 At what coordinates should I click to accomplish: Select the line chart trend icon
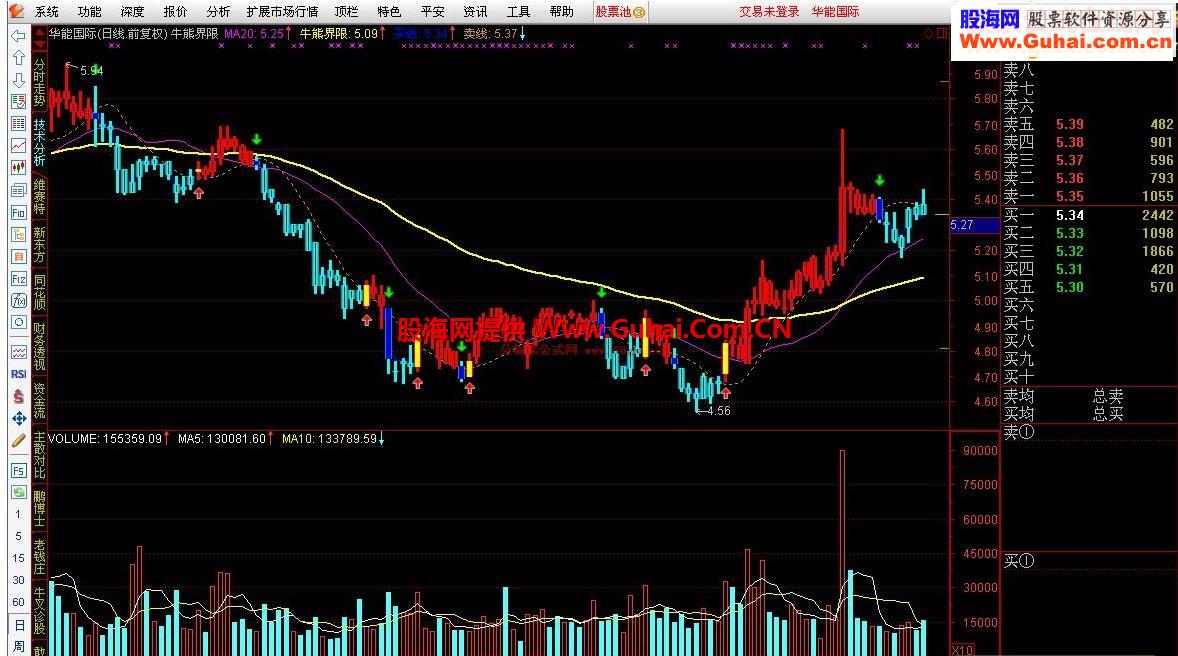click(x=18, y=145)
